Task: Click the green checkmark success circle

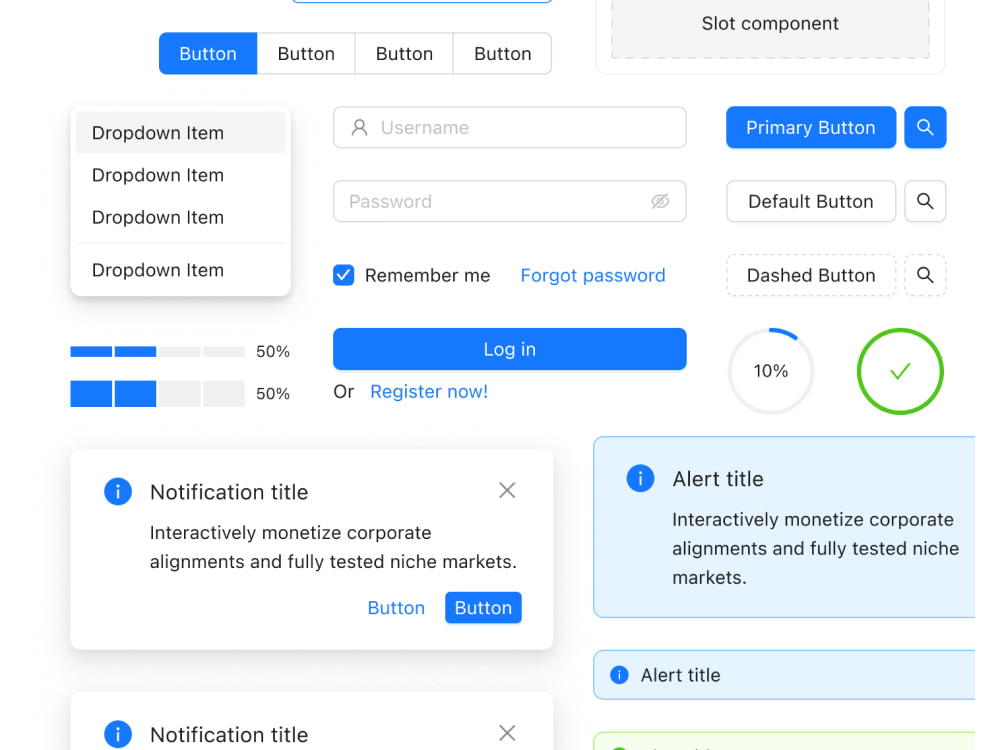Action: click(900, 371)
